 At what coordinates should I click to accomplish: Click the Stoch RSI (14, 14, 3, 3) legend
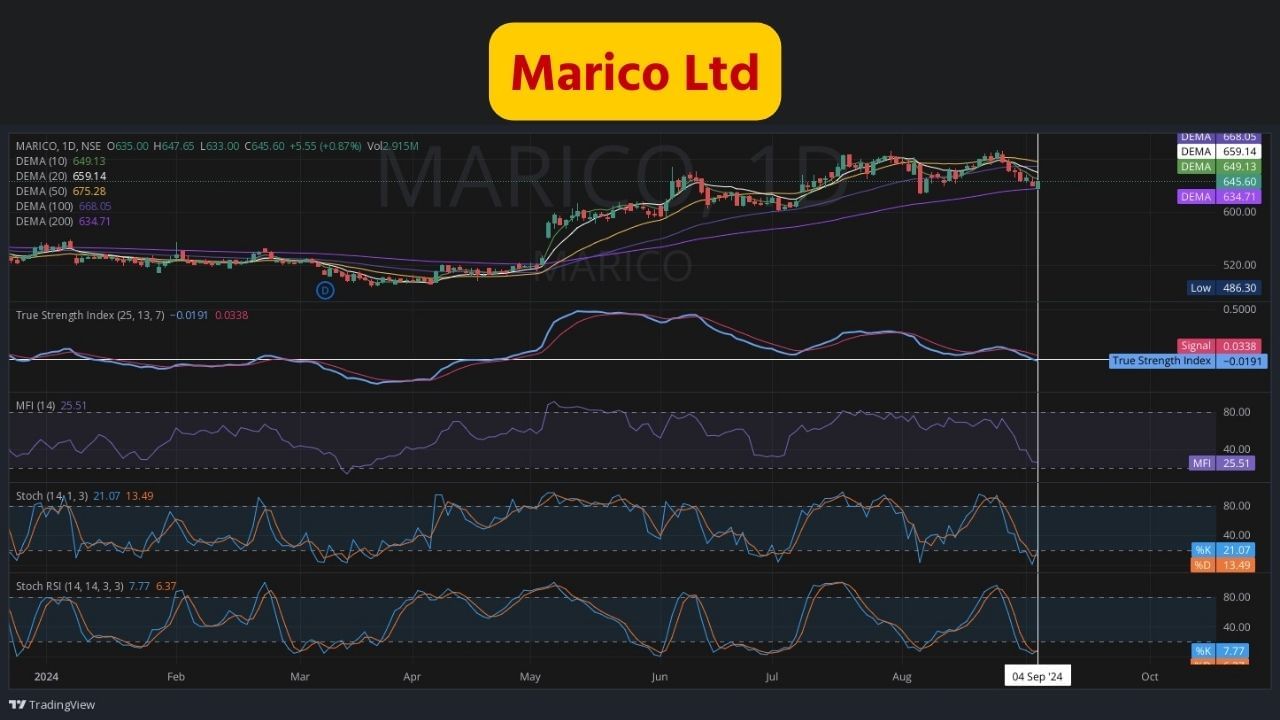pos(95,586)
